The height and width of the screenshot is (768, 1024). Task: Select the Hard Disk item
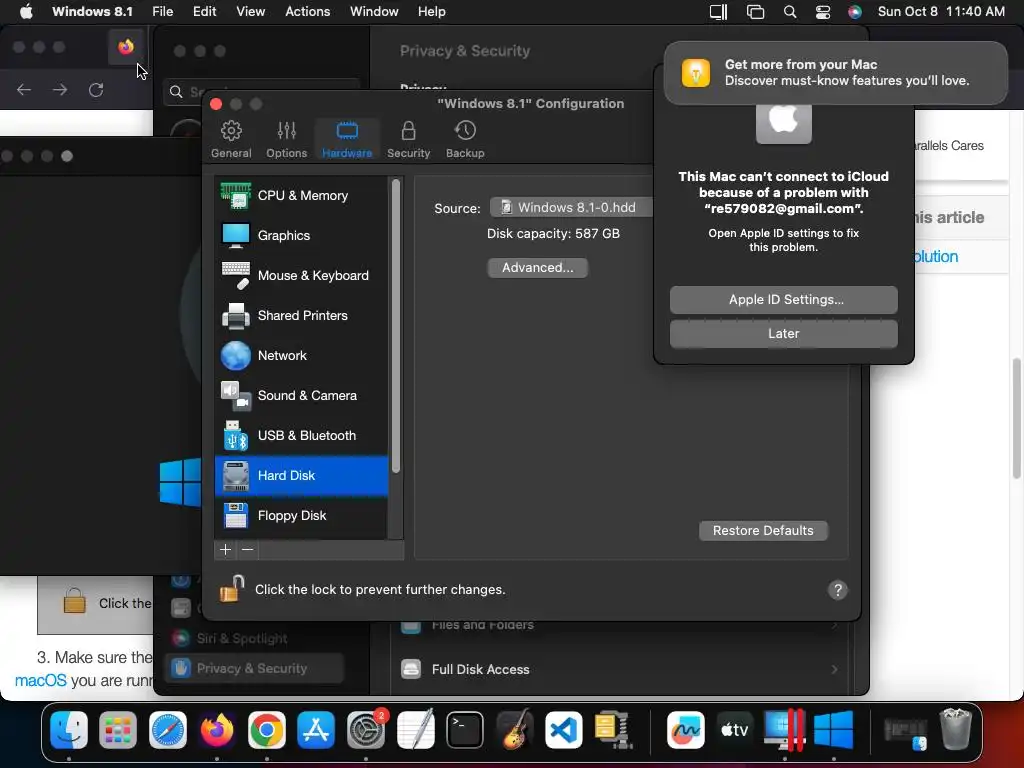[301, 475]
